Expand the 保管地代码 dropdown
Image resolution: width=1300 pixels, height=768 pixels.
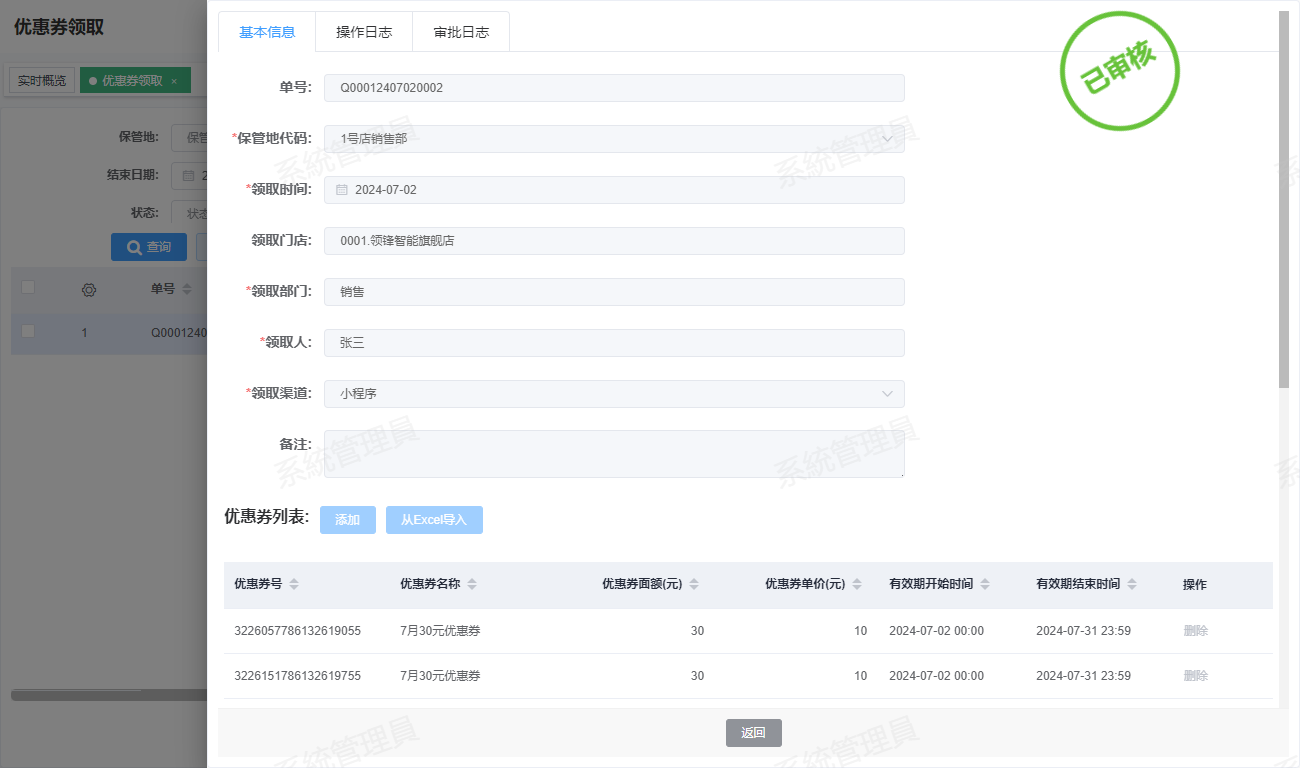pos(887,139)
